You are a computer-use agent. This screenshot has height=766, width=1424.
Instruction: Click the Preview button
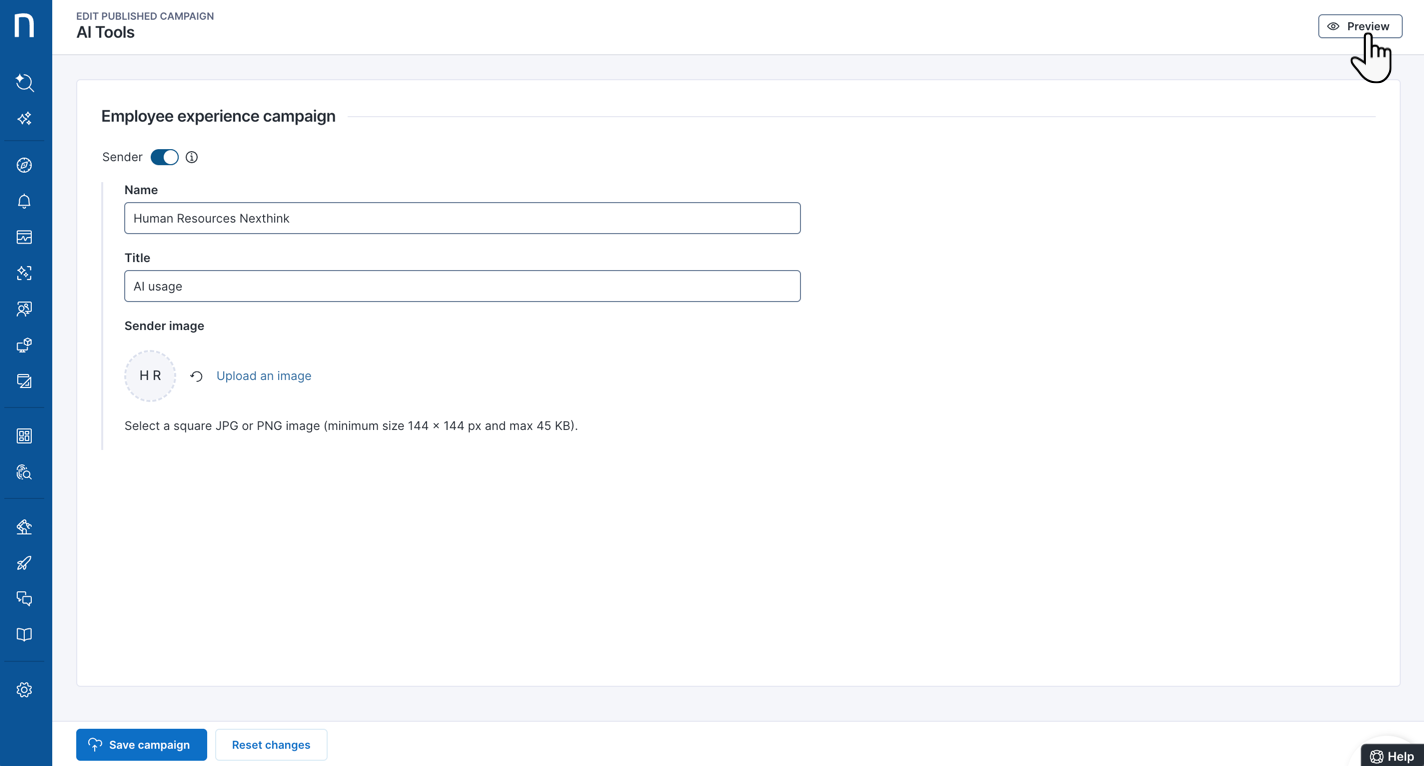1359,26
